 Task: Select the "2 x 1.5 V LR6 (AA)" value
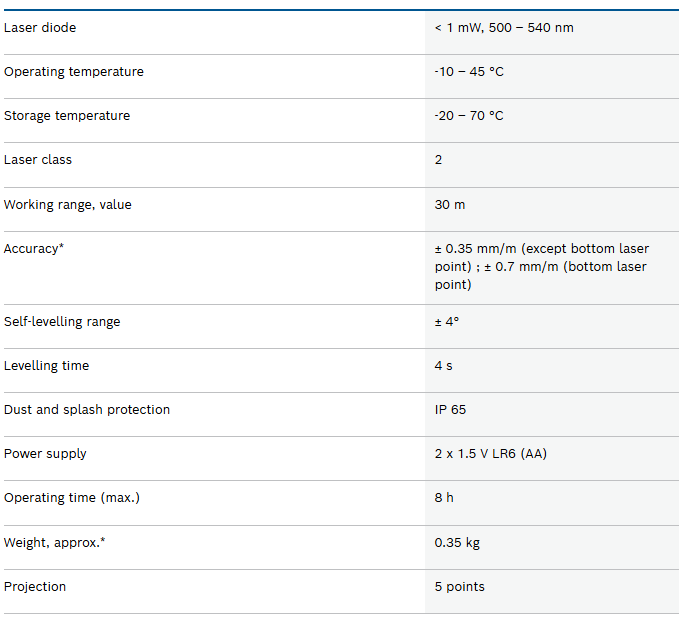[x=491, y=454]
